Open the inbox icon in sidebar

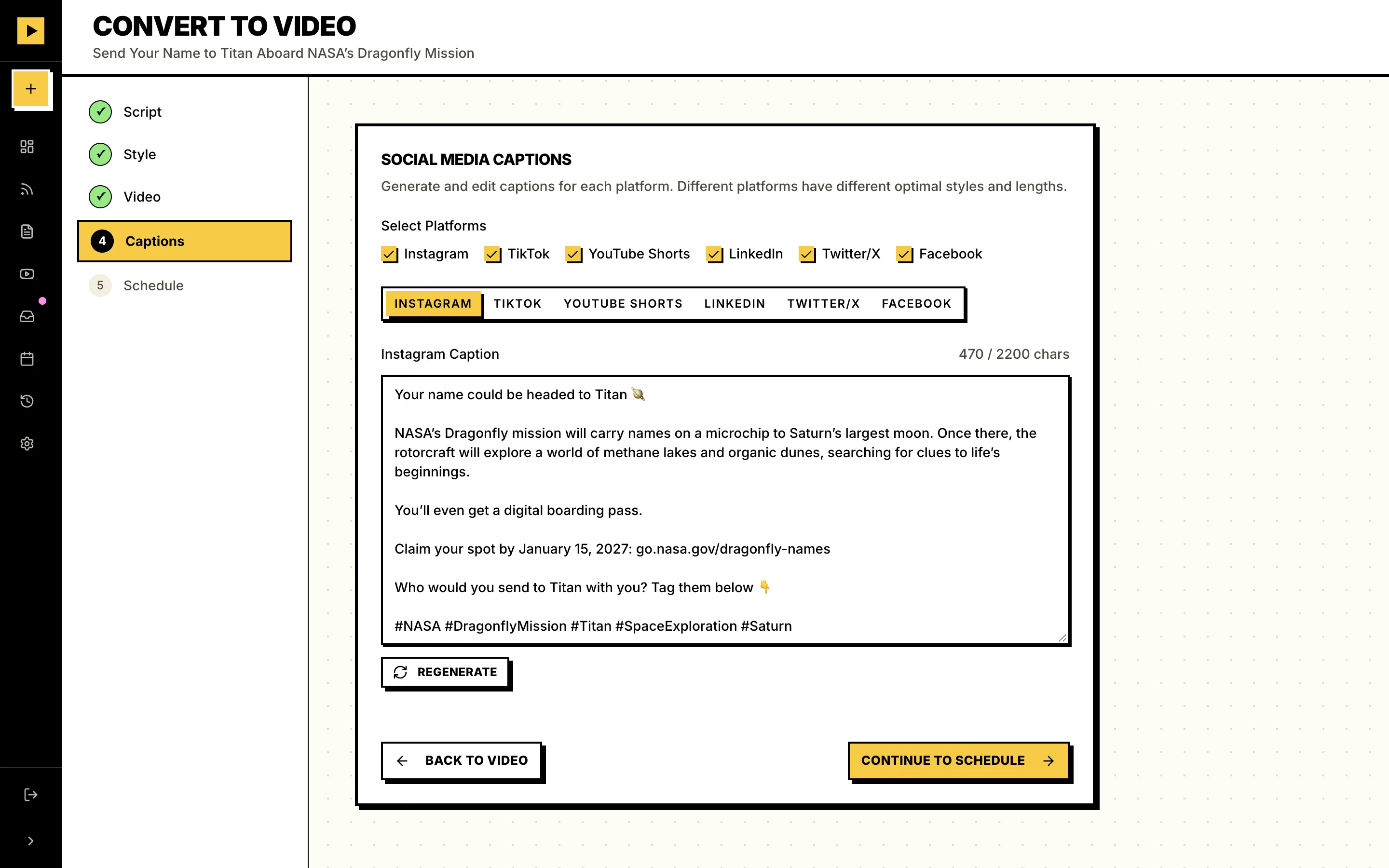coord(27,316)
